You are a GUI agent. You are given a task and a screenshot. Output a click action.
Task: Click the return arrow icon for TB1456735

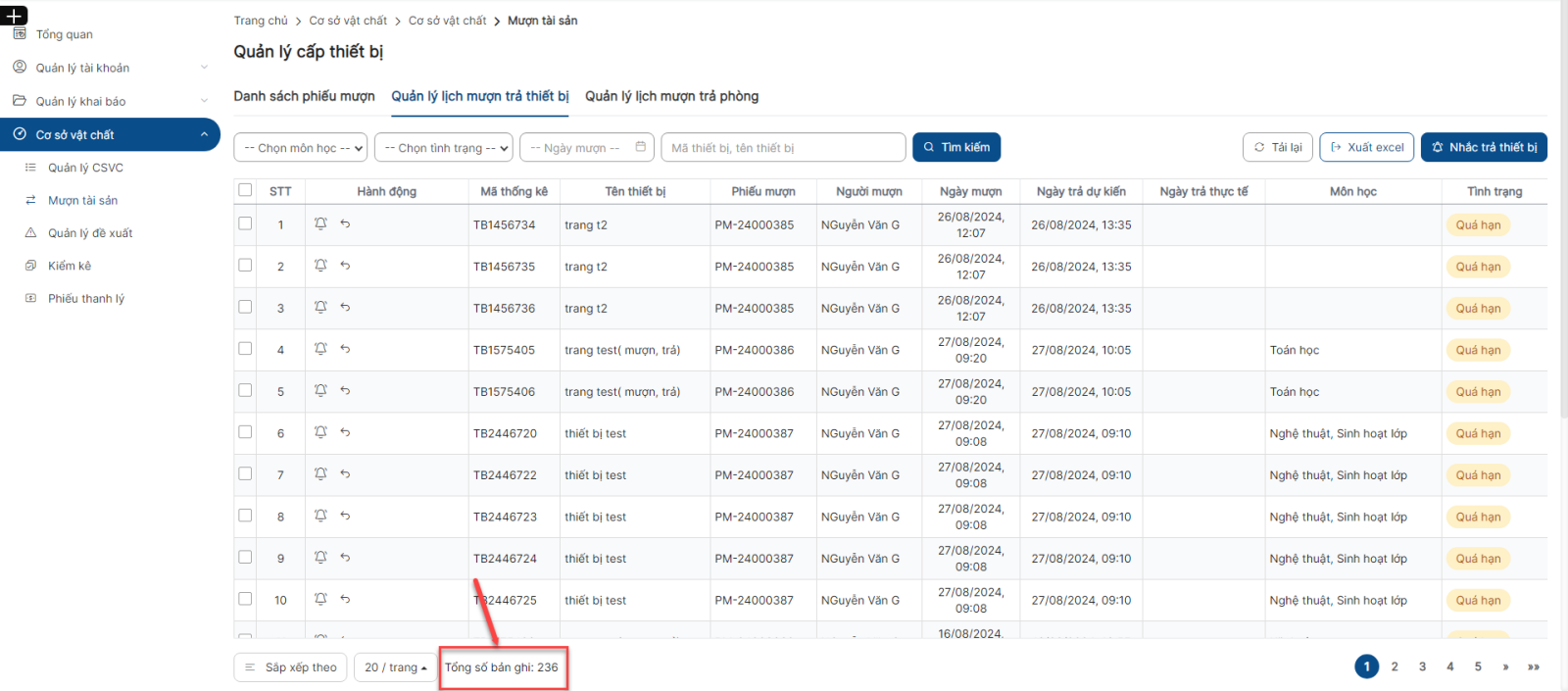click(345, 266)
